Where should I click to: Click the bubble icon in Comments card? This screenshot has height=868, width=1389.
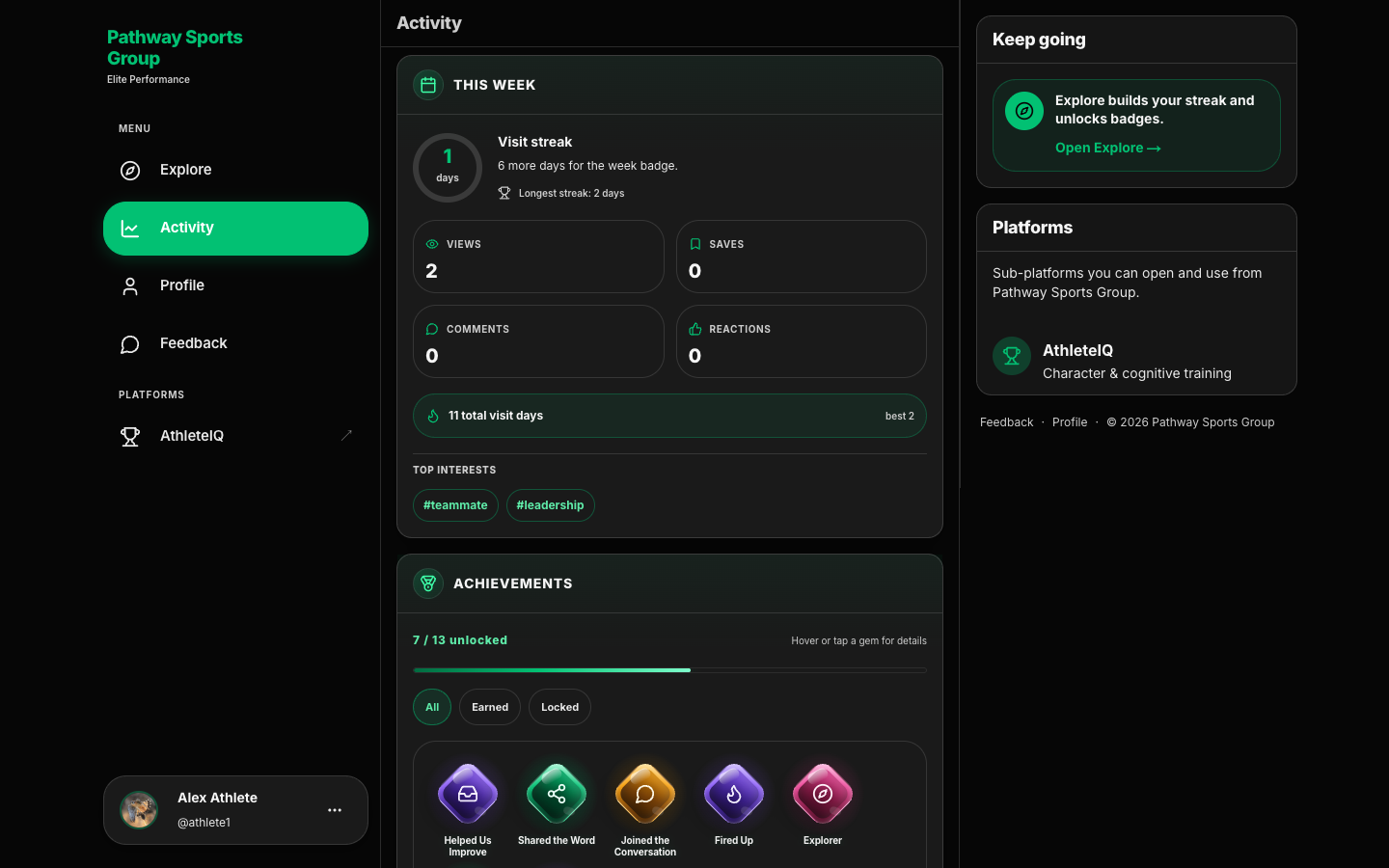click(x=432, y=329)
